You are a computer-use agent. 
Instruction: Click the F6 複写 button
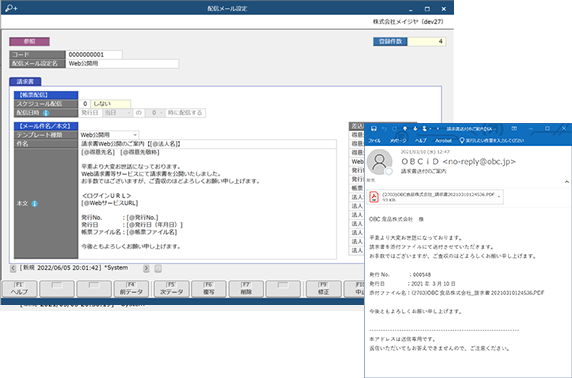(209, 289)
